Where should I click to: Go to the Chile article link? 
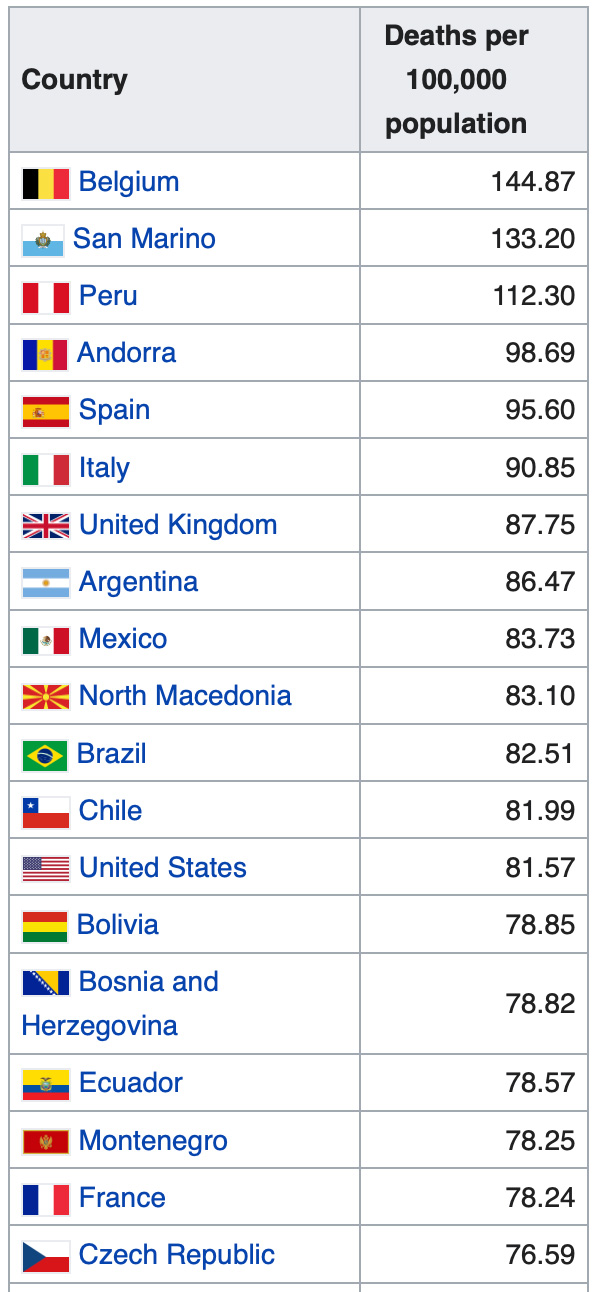click(110, 810)
